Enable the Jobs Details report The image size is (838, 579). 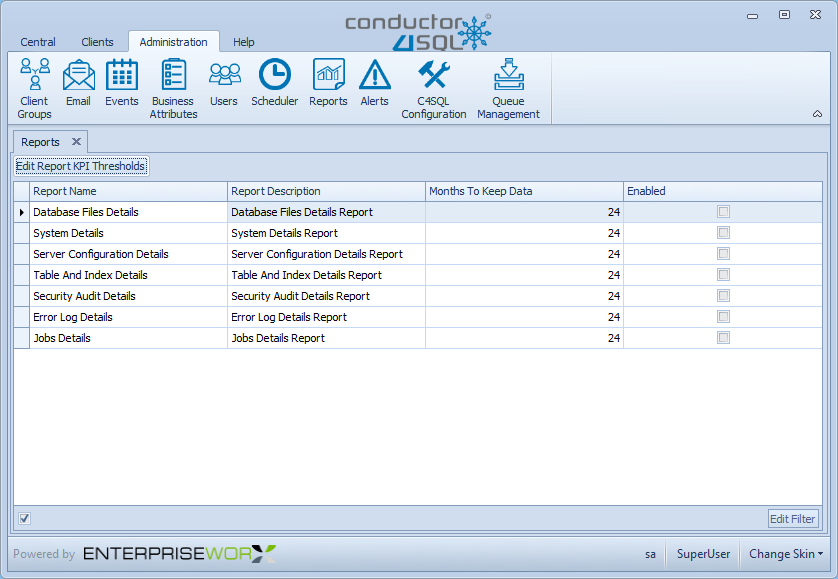(x=723, y=337)
